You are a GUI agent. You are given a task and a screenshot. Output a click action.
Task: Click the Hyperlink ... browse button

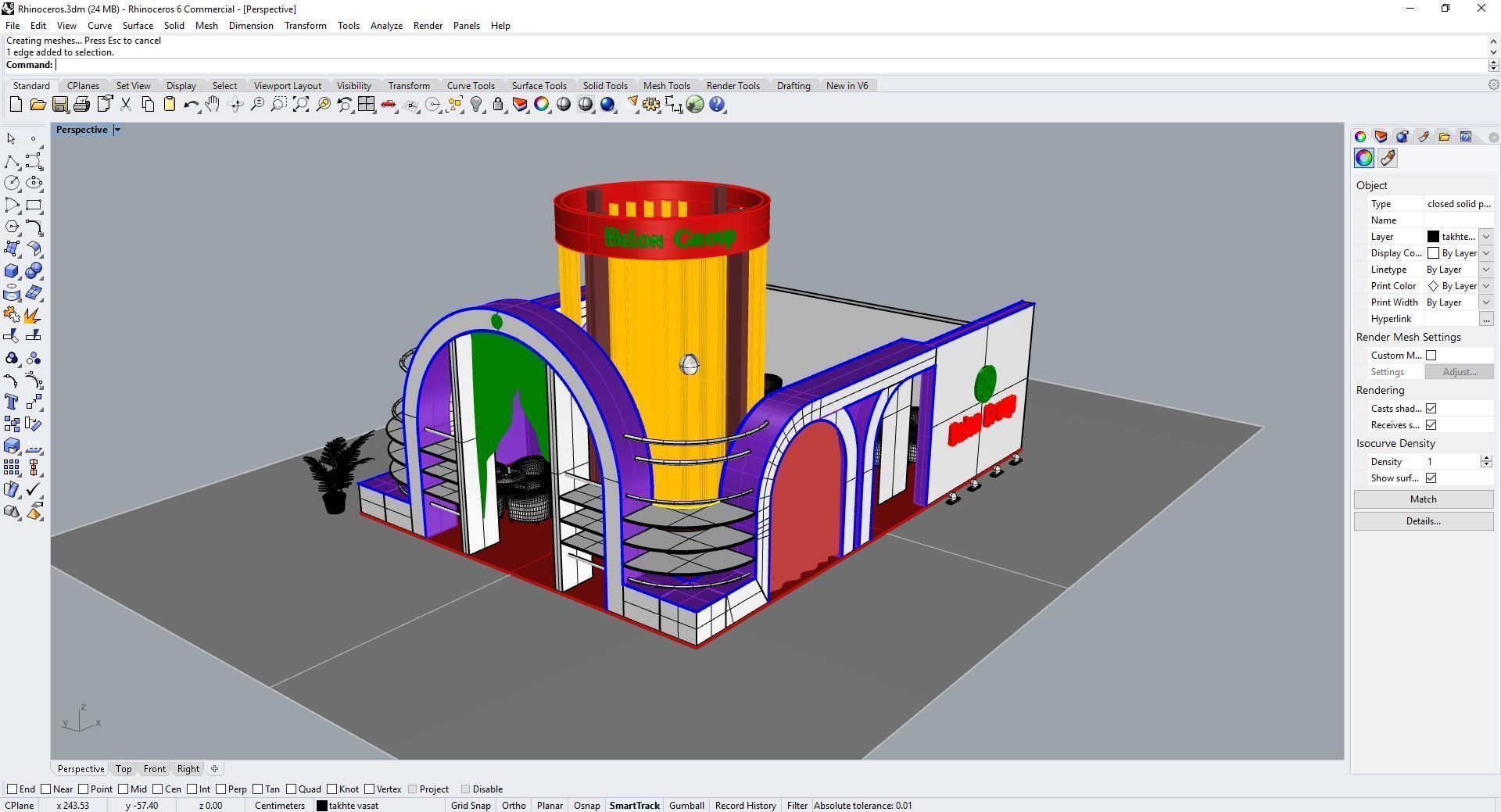[1486, 319]
